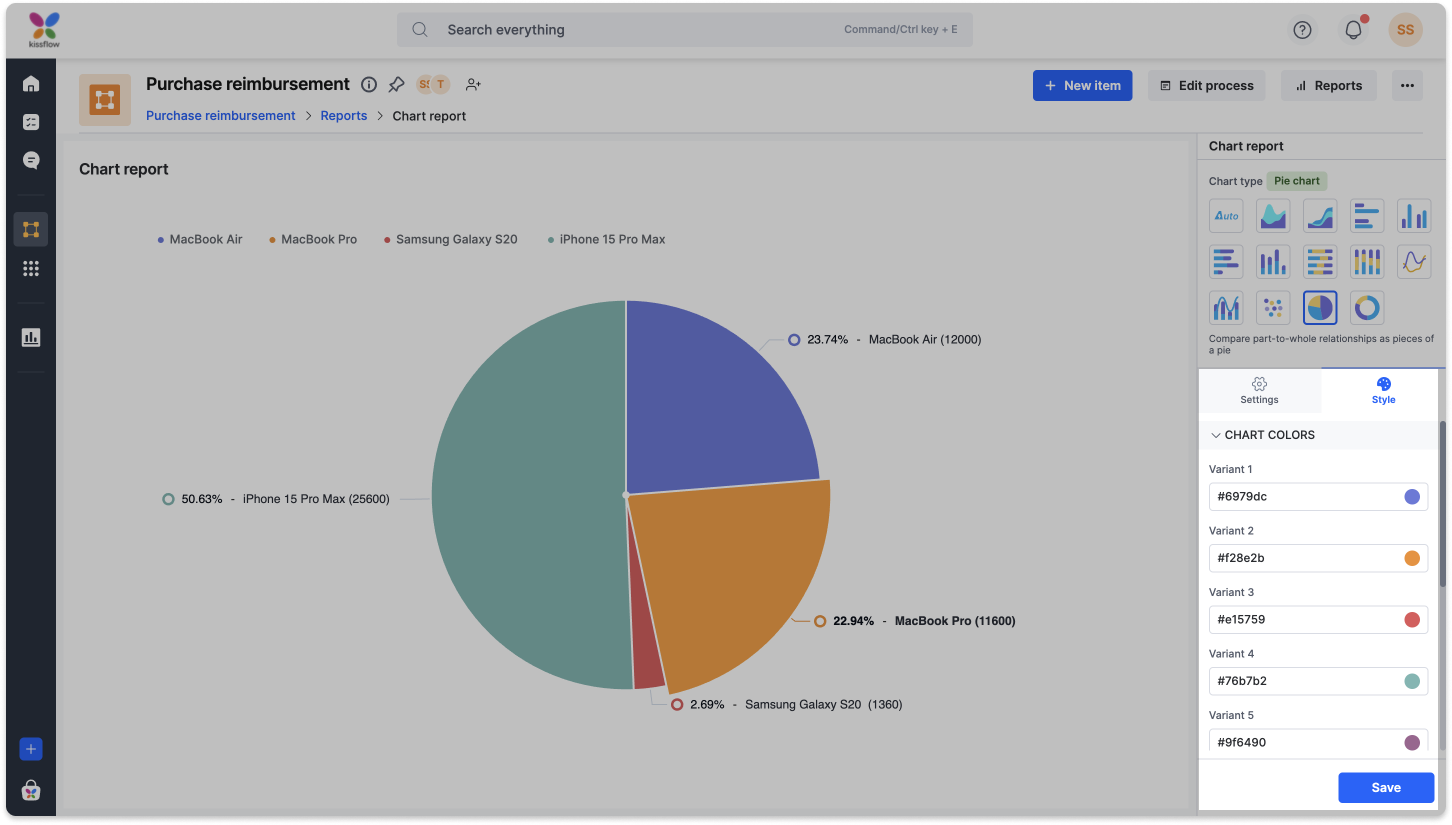Toggle the Samsung Galaxy S20 legend entry
This screenshot has height=825, width=1452.
click(x=451, y=240)
